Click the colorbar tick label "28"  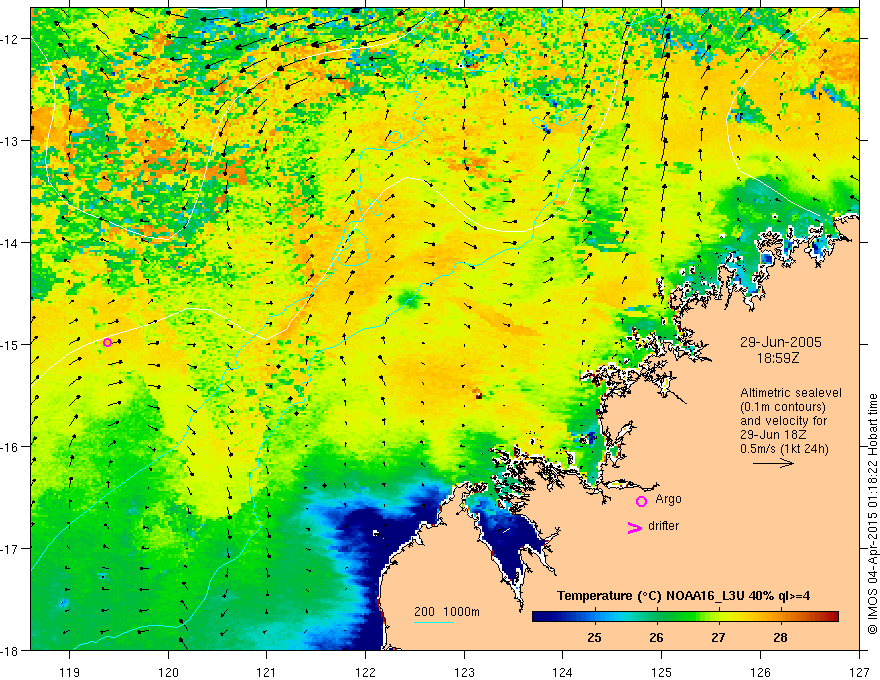[x=780, y=637]
